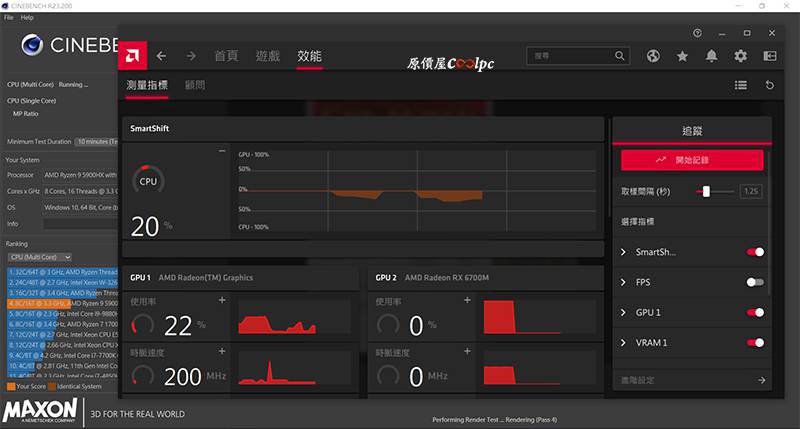Screen dimensions: 800x429
Task: Open settings gear icon in AMD Software
Action: click(740, 56)
